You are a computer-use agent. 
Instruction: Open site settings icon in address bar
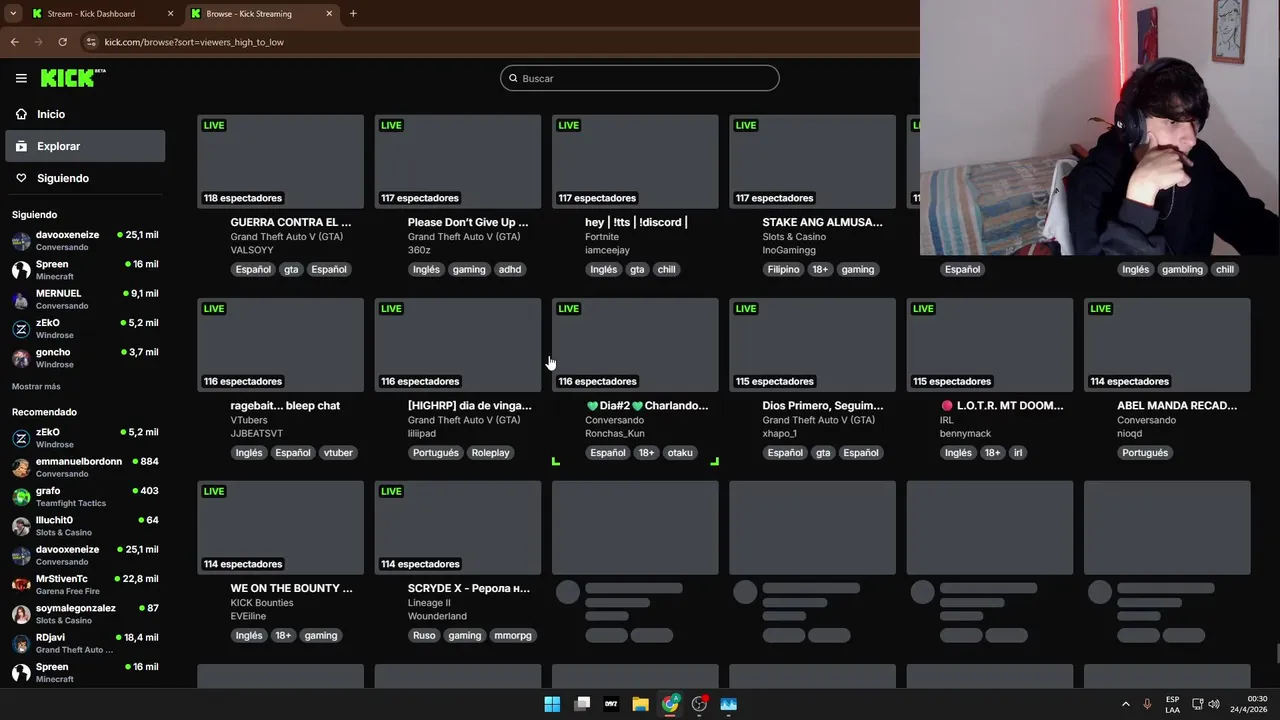(x=91, y=42)
